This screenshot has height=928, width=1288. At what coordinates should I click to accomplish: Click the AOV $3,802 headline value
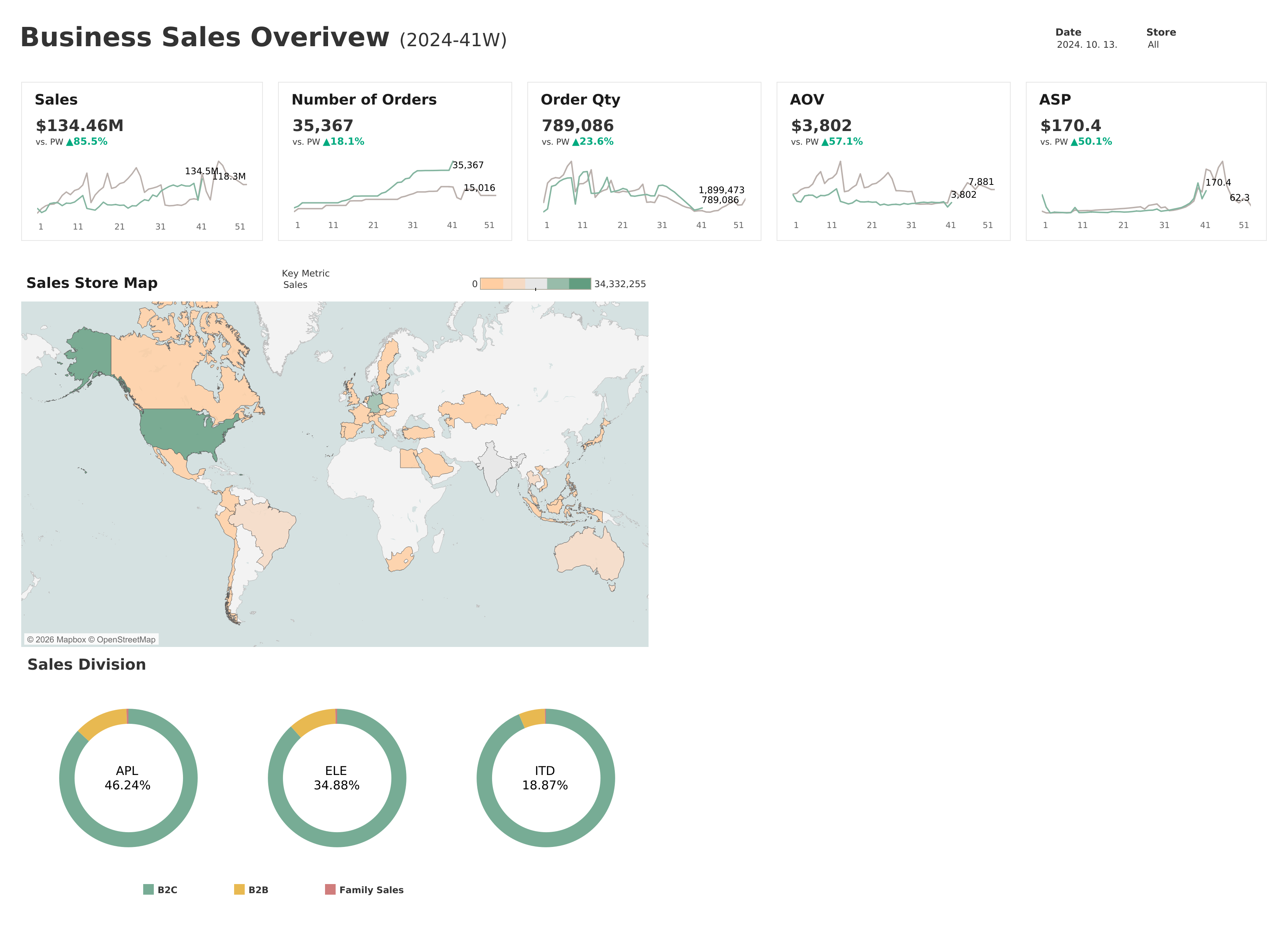point(821,125)
